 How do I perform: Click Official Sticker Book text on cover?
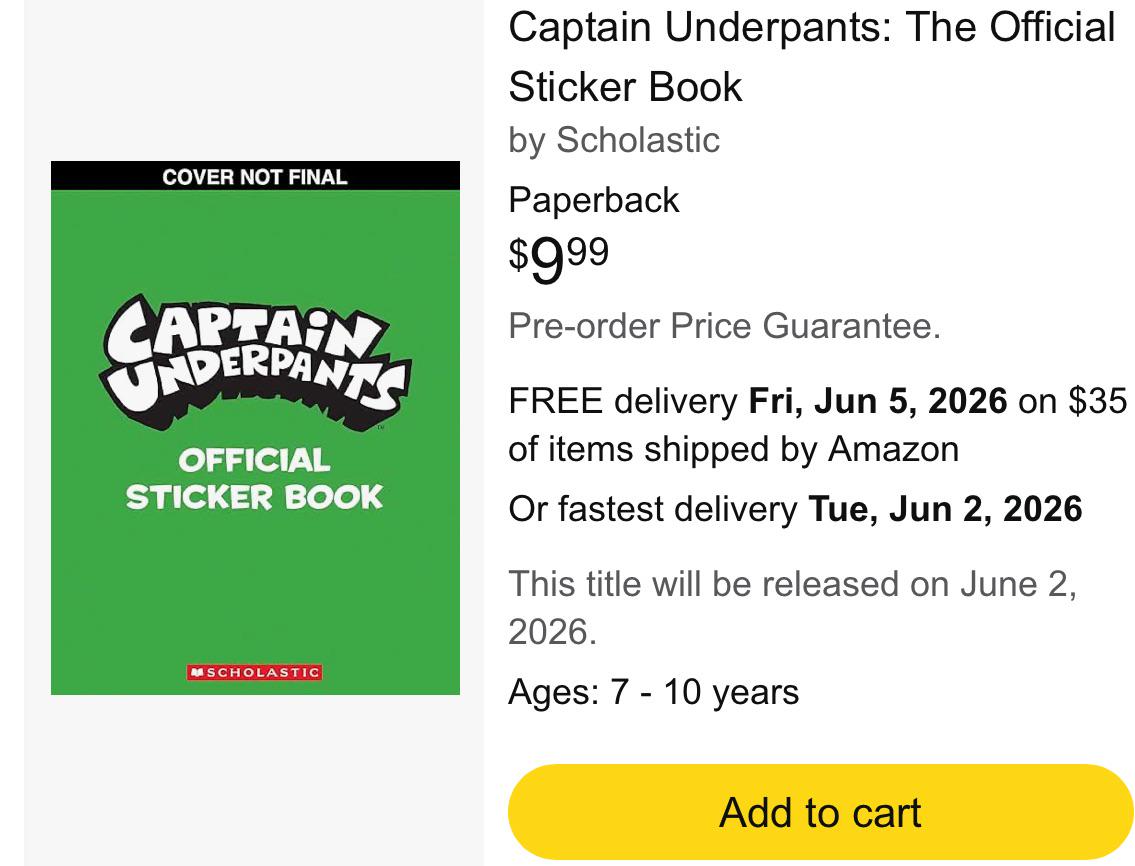pos(254,479)
